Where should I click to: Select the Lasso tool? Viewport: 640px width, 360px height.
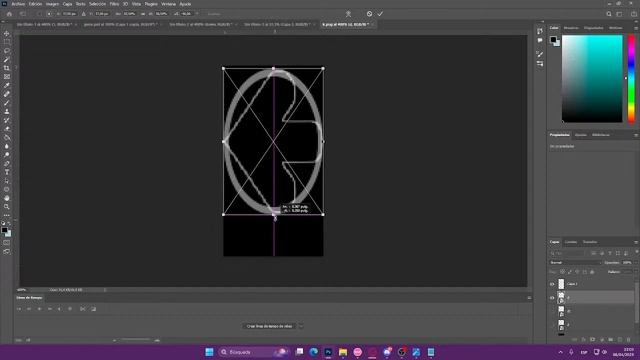[x=7, y=51]
